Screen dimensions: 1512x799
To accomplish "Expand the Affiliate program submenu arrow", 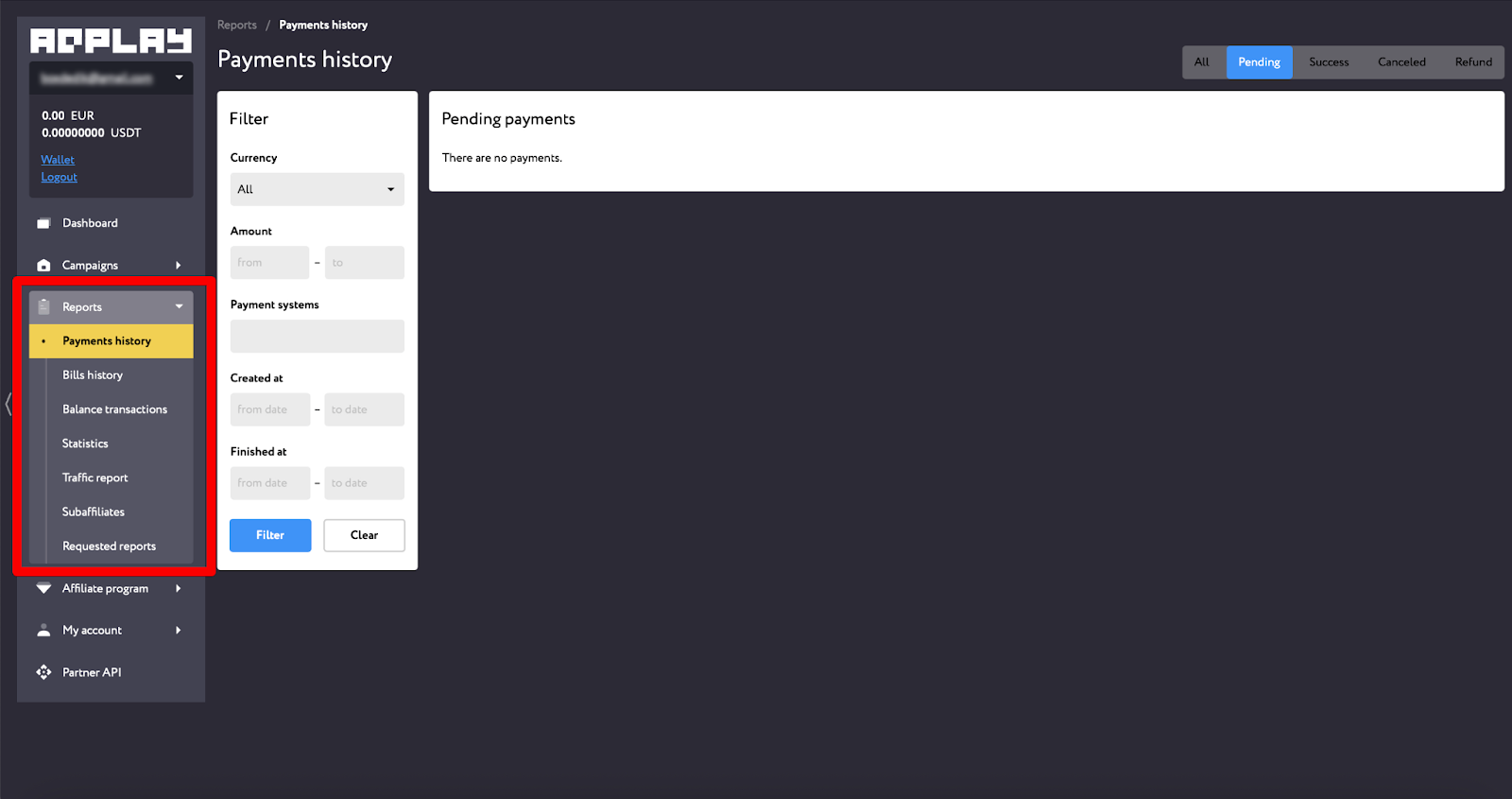I will [178, 588].
